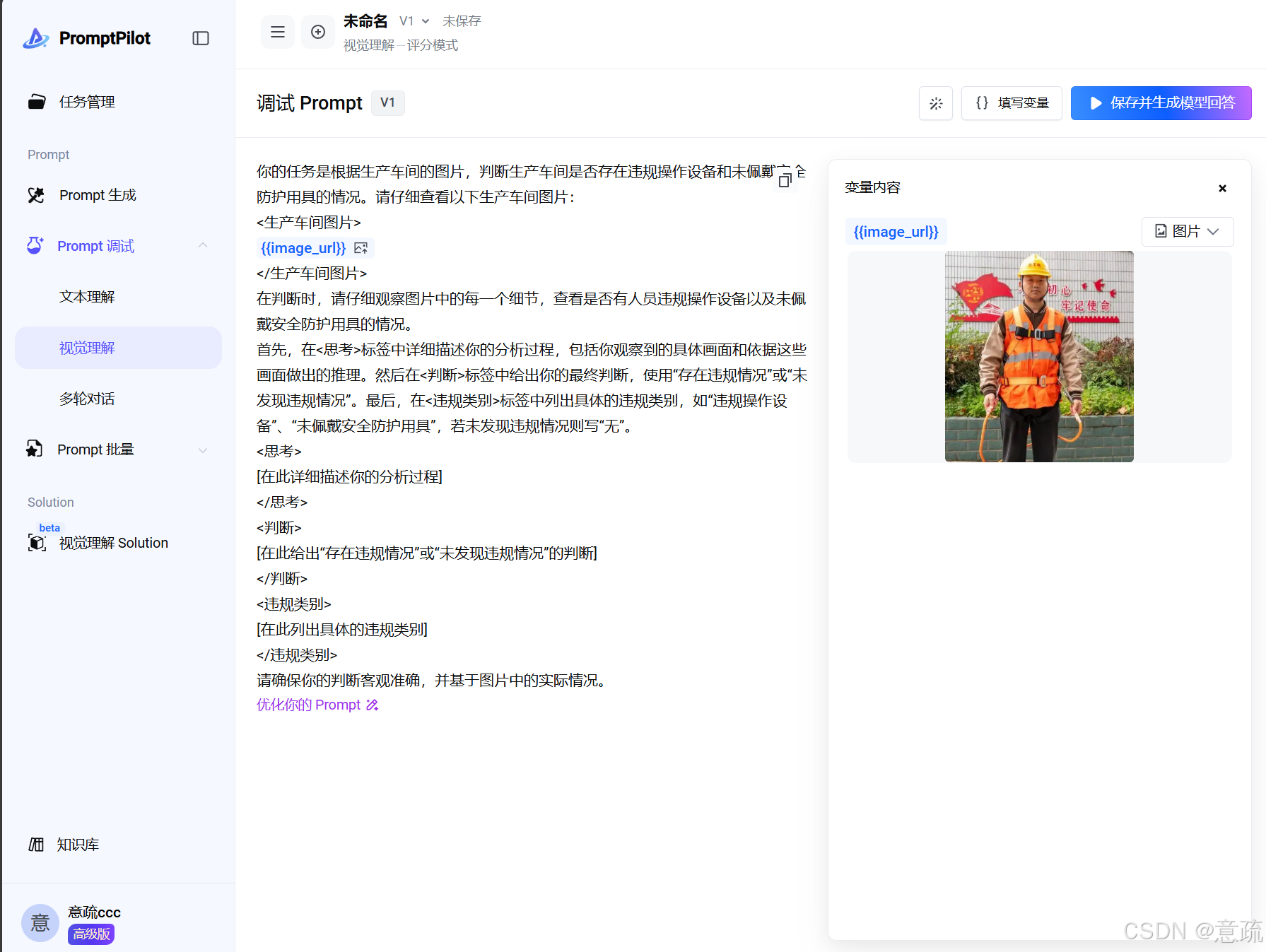Click the worker image thumbnail

click(1039, 356)
